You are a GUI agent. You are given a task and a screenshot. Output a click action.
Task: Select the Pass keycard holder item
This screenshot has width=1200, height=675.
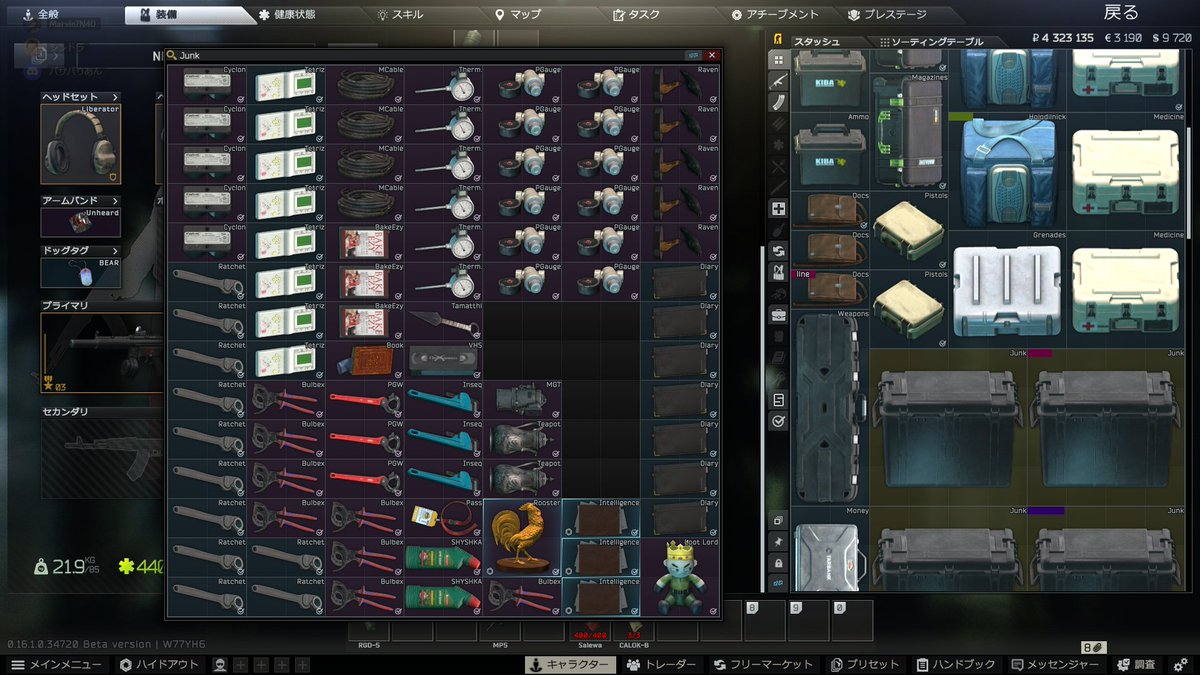point(444,518)
